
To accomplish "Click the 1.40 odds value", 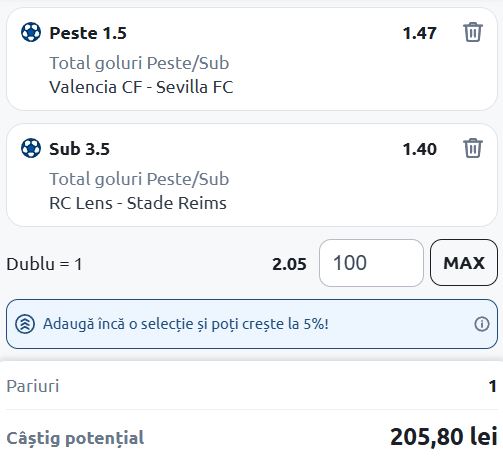I will point(420,149).
